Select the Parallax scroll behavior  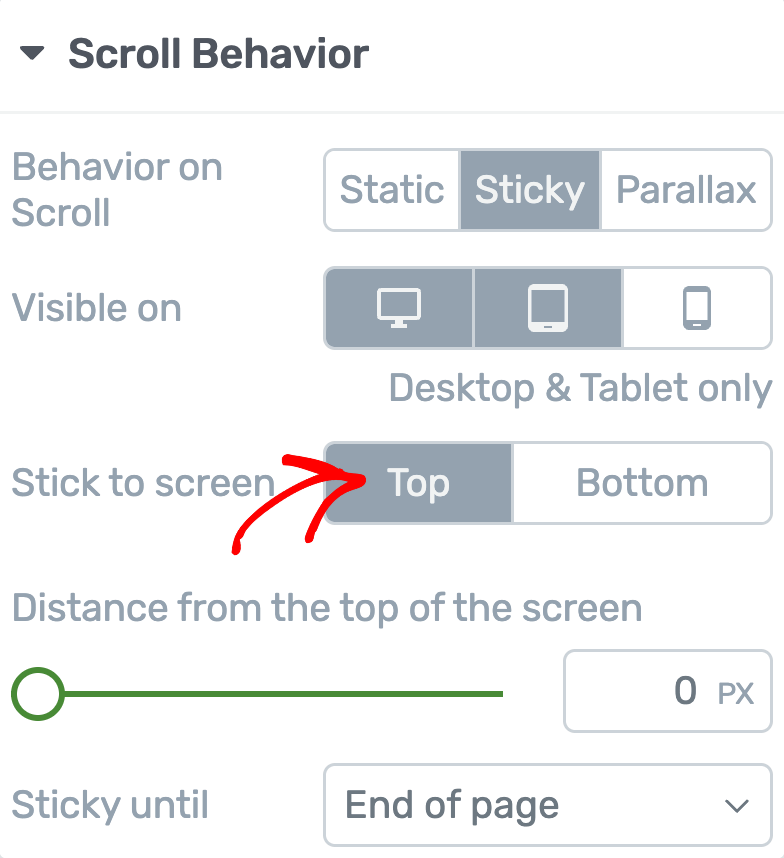point(686,190)
